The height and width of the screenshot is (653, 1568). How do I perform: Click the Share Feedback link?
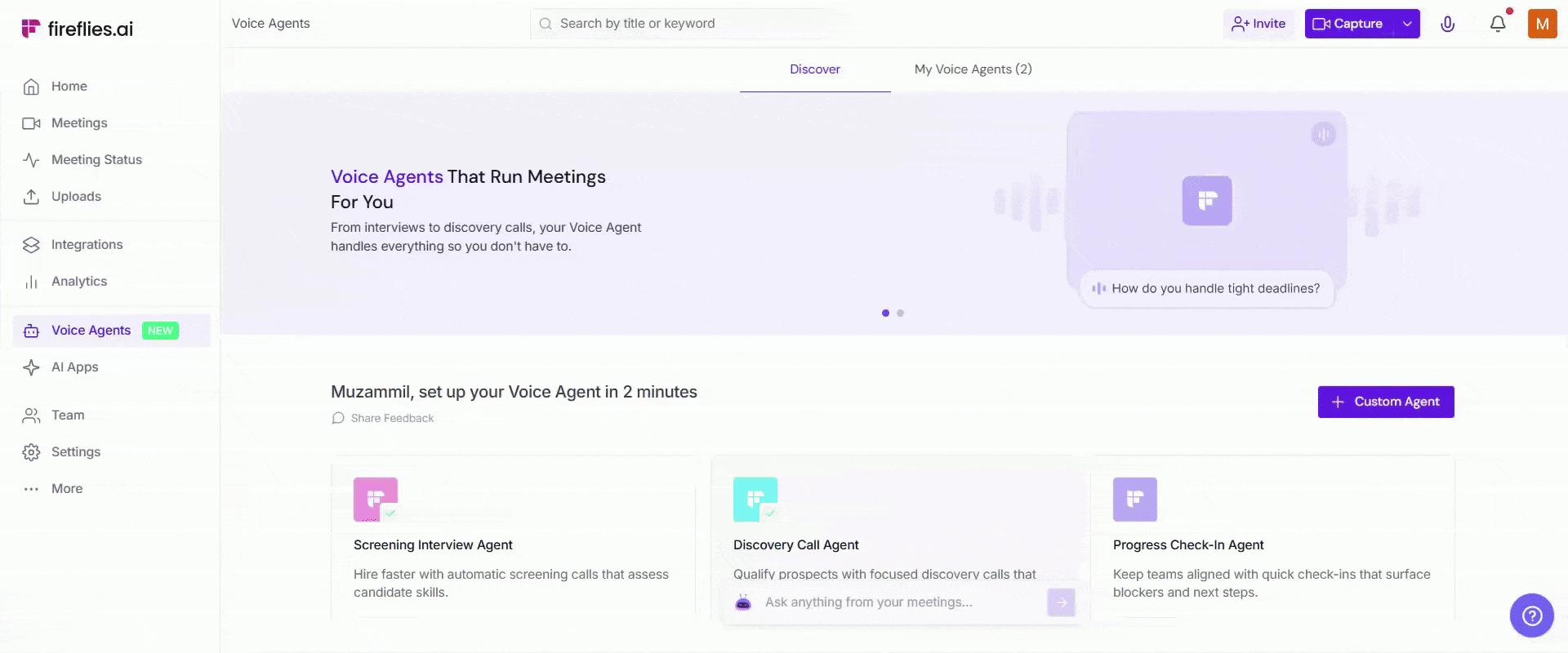click(x=392, y=418)
